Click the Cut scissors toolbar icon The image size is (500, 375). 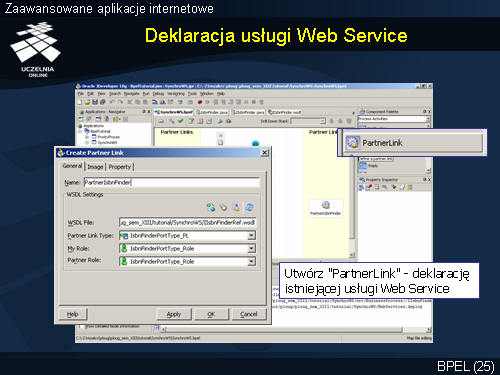pos(130,102)
